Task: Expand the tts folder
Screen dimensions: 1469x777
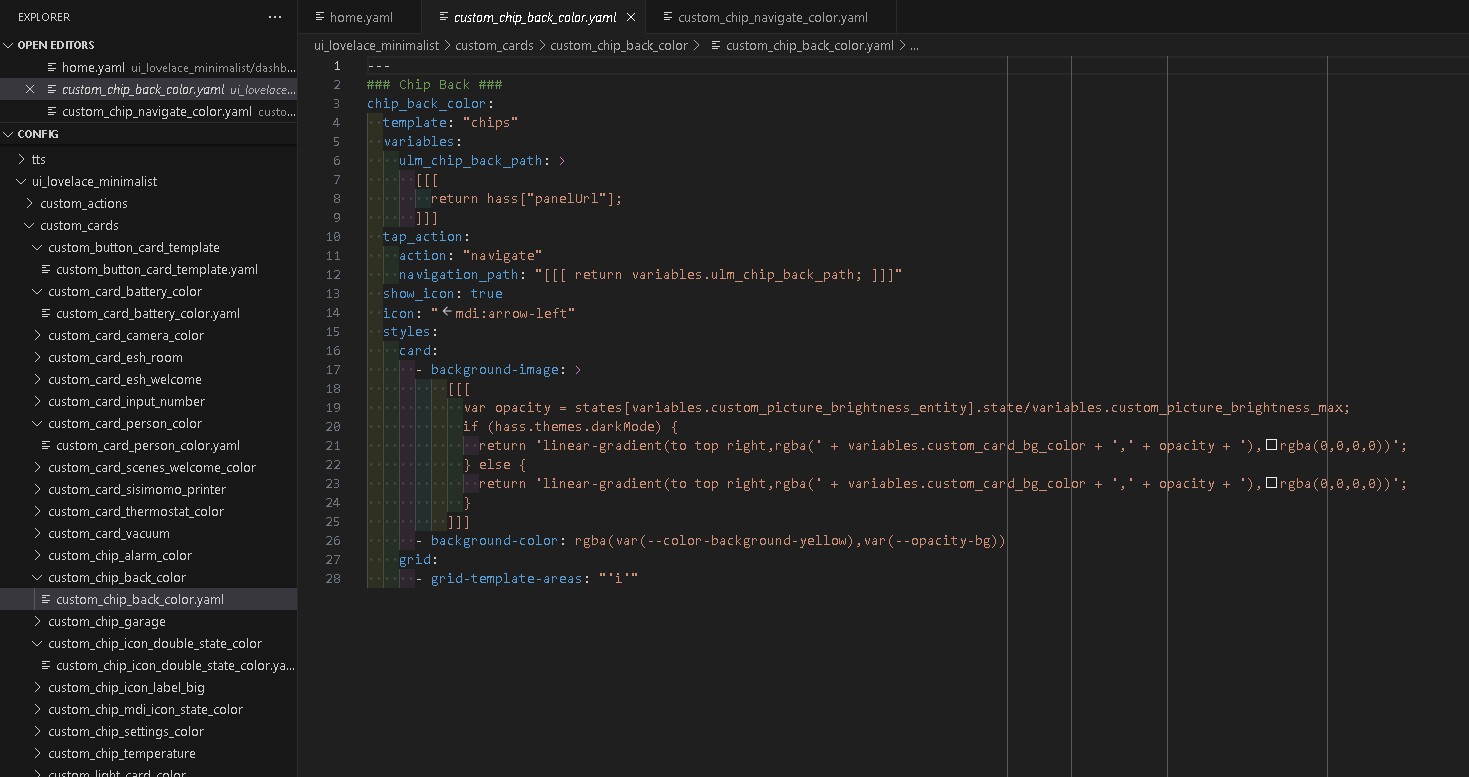Action: [x=22, y=159]
